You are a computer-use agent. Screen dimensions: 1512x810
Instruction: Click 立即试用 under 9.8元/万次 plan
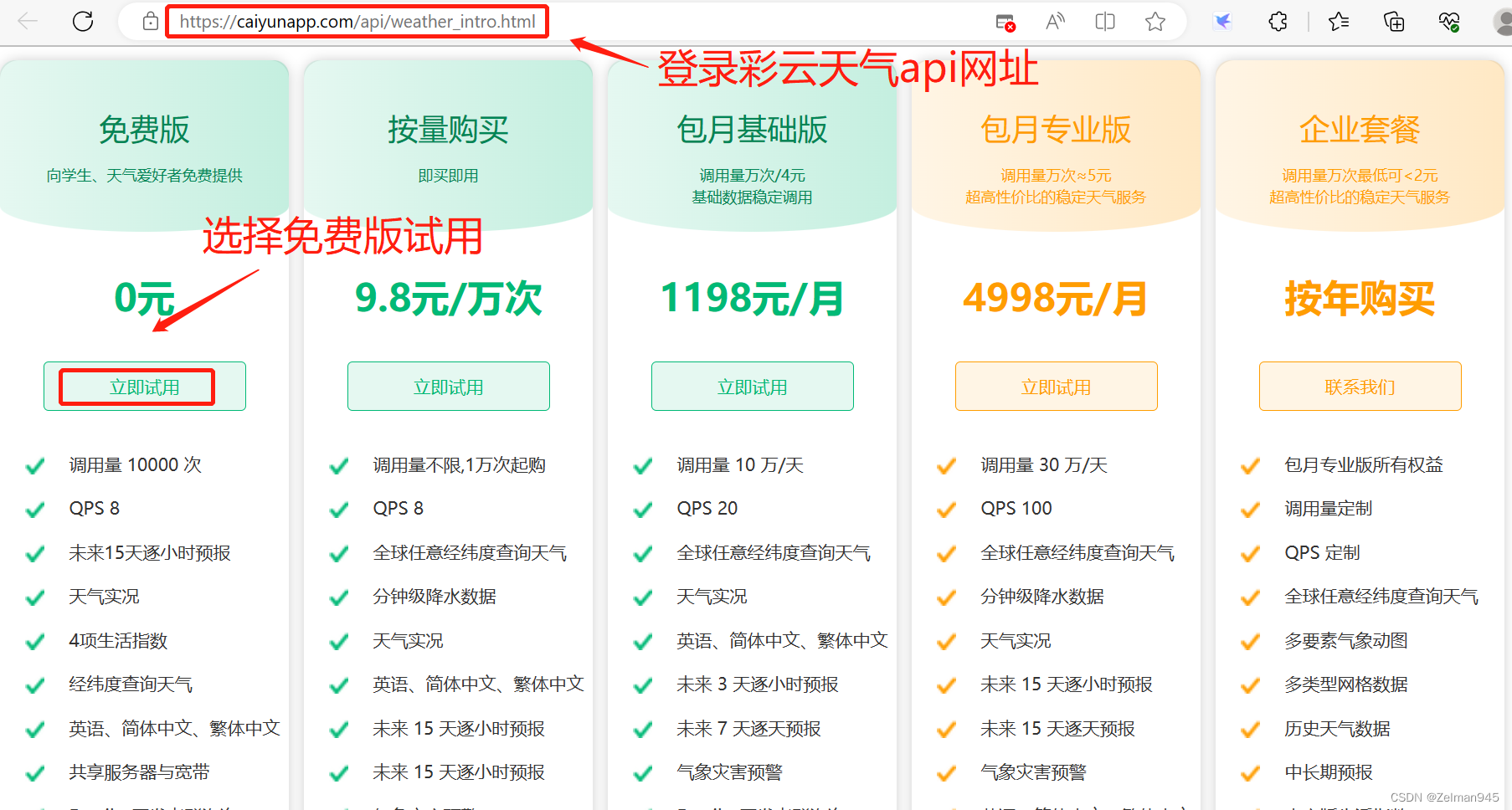[x=449, y=387]
